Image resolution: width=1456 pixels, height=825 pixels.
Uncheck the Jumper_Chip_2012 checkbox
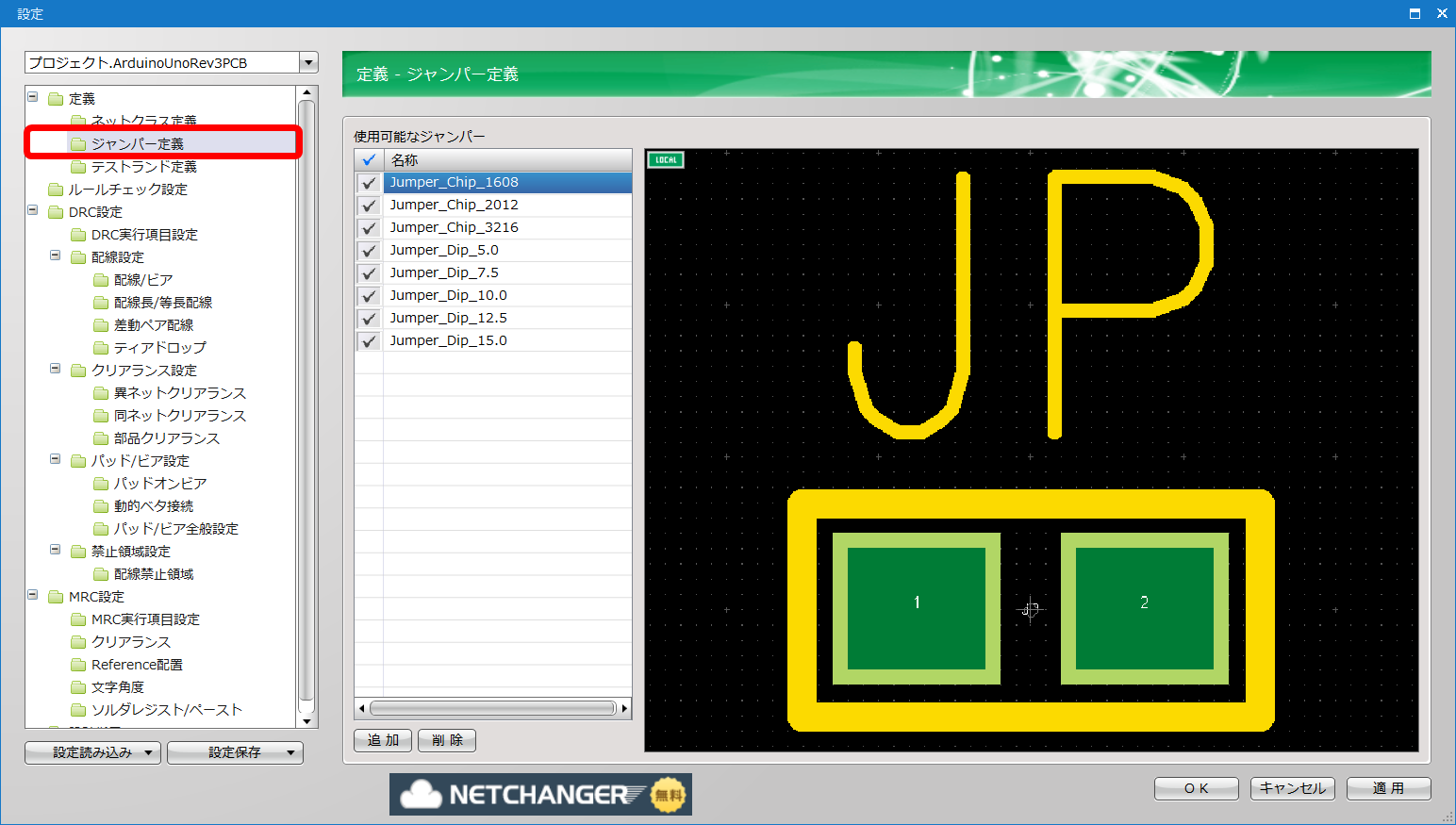370,206
